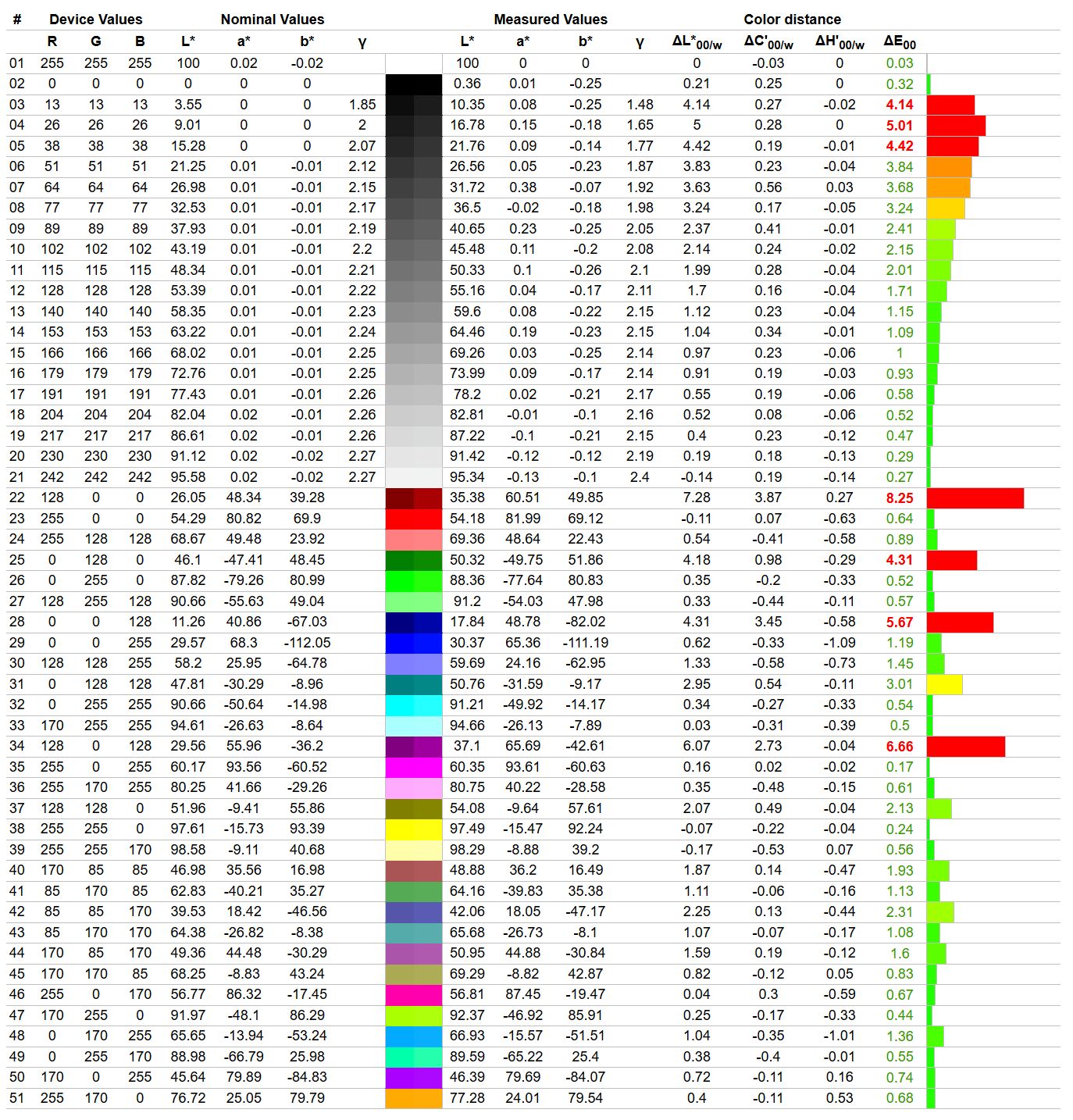Click the pure blue swatch in row 29
This screenshot has width=1073, height=1120.
click(413, 643)
